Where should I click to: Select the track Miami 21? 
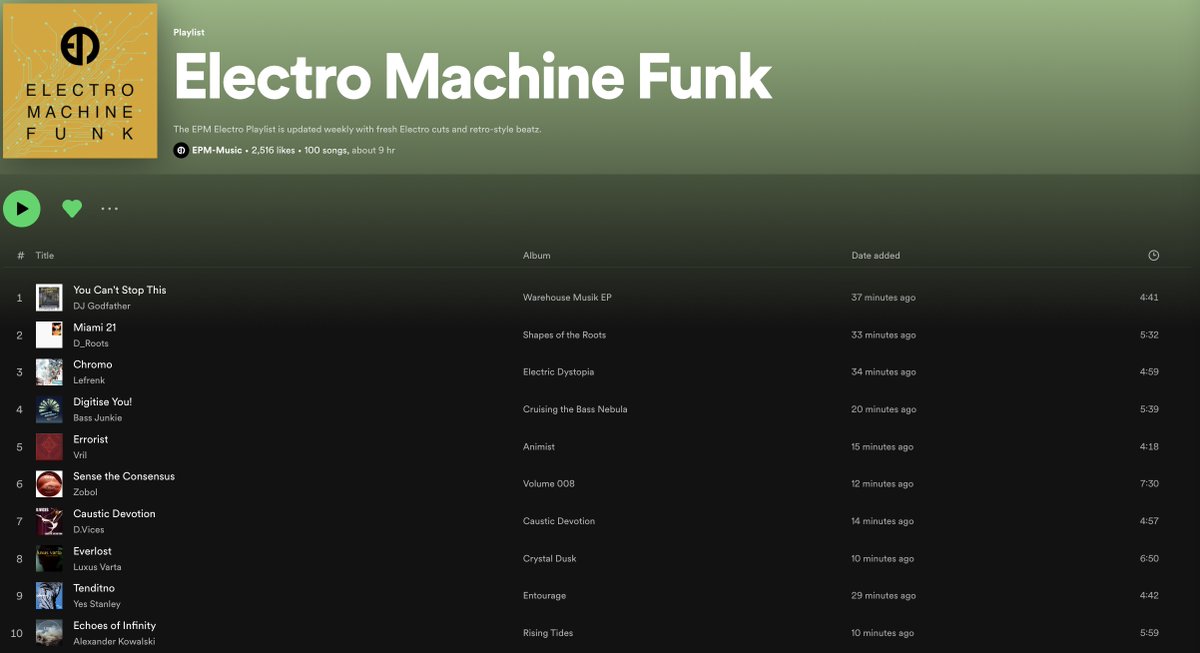coord(94,327)
